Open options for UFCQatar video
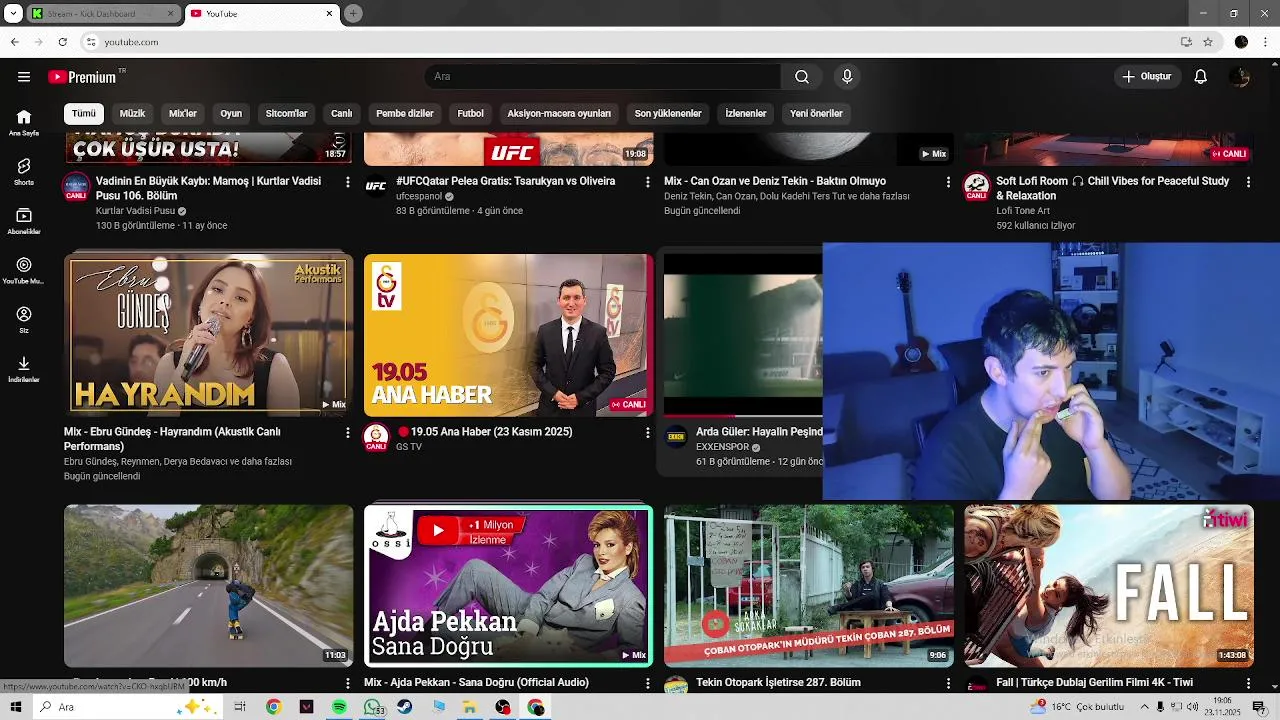Image resolution: width=1280 pixels, height=720 pixels. [647, 182]
